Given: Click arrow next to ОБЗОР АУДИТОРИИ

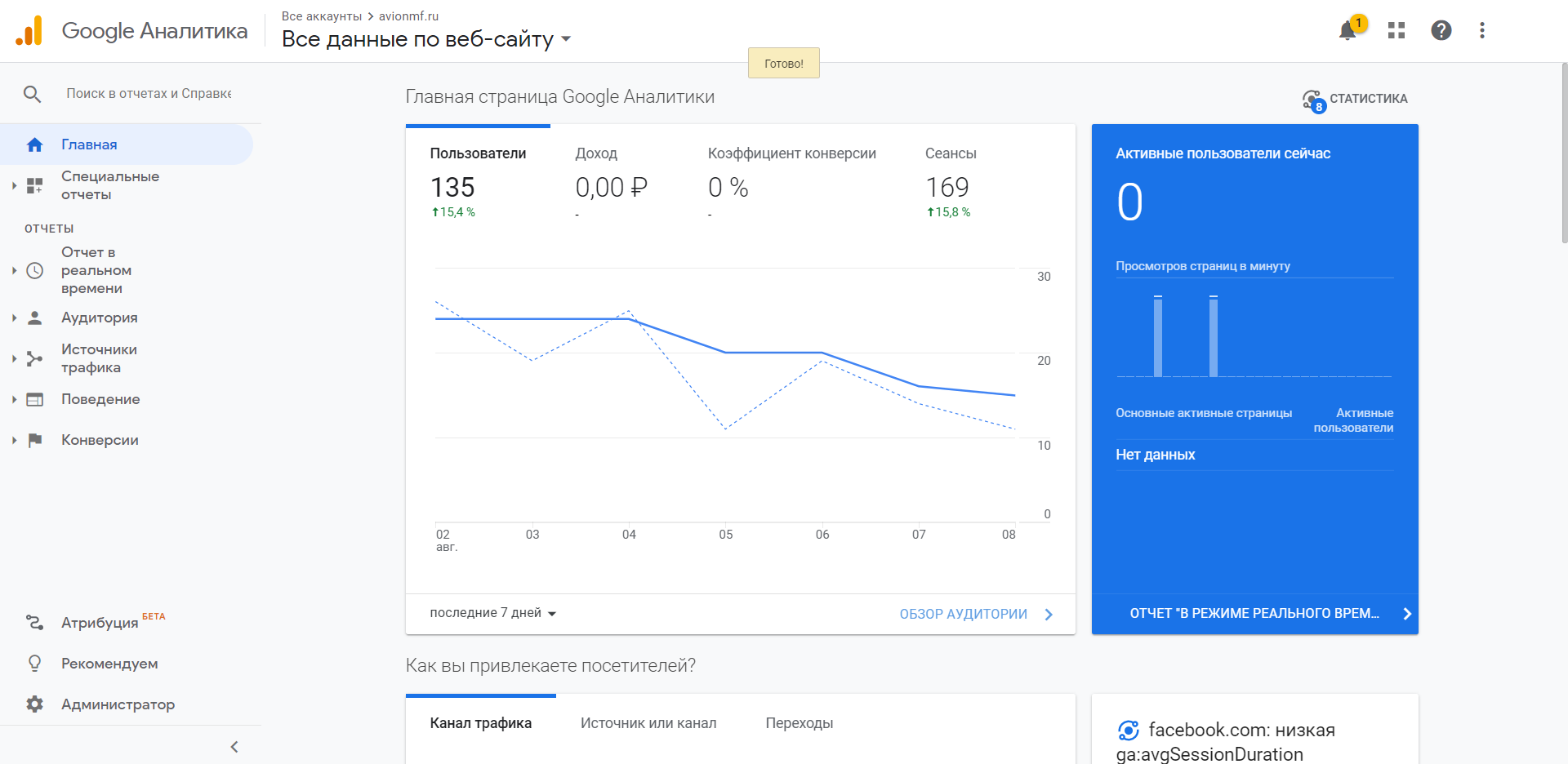Looking at the screenshot, I should (1049, 614).
